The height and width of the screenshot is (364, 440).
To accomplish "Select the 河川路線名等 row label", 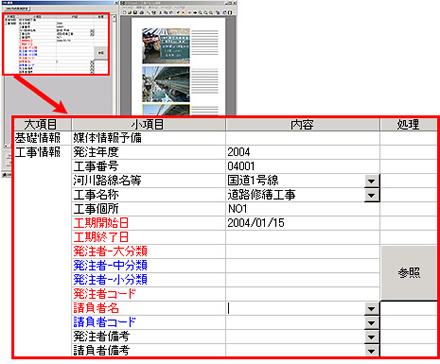I will 107,180.
